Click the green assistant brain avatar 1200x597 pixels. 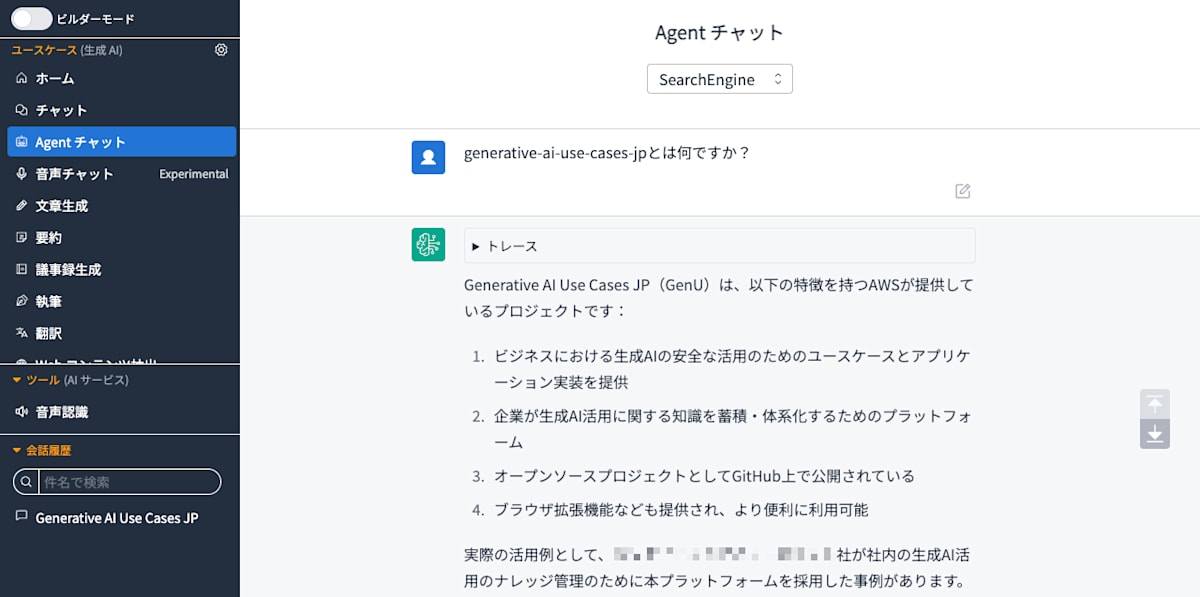point(428,245)
